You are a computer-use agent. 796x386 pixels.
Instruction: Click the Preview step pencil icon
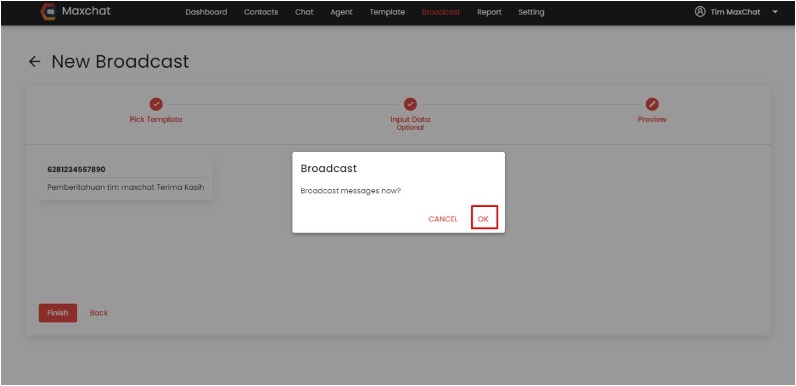pos(652,104)
